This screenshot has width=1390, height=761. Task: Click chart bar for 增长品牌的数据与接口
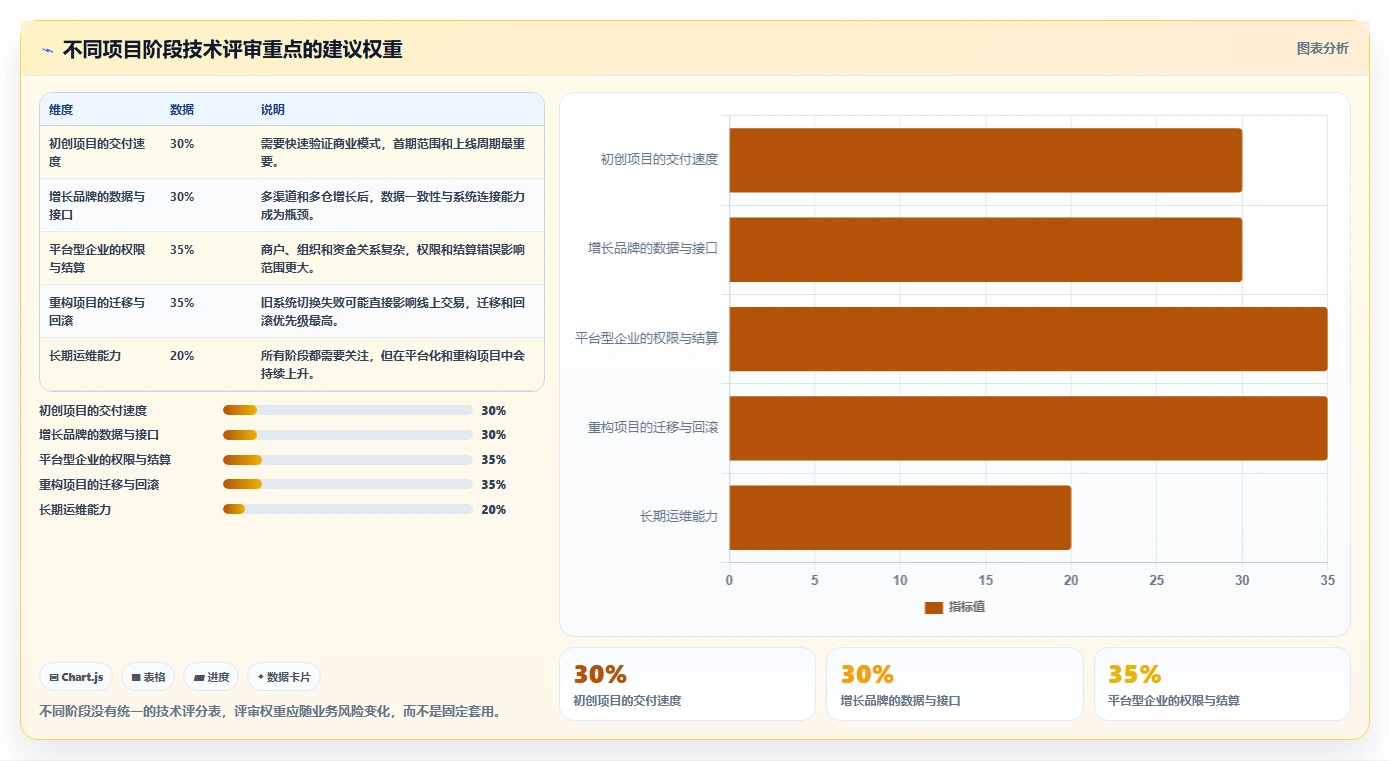tap(985, 249)
